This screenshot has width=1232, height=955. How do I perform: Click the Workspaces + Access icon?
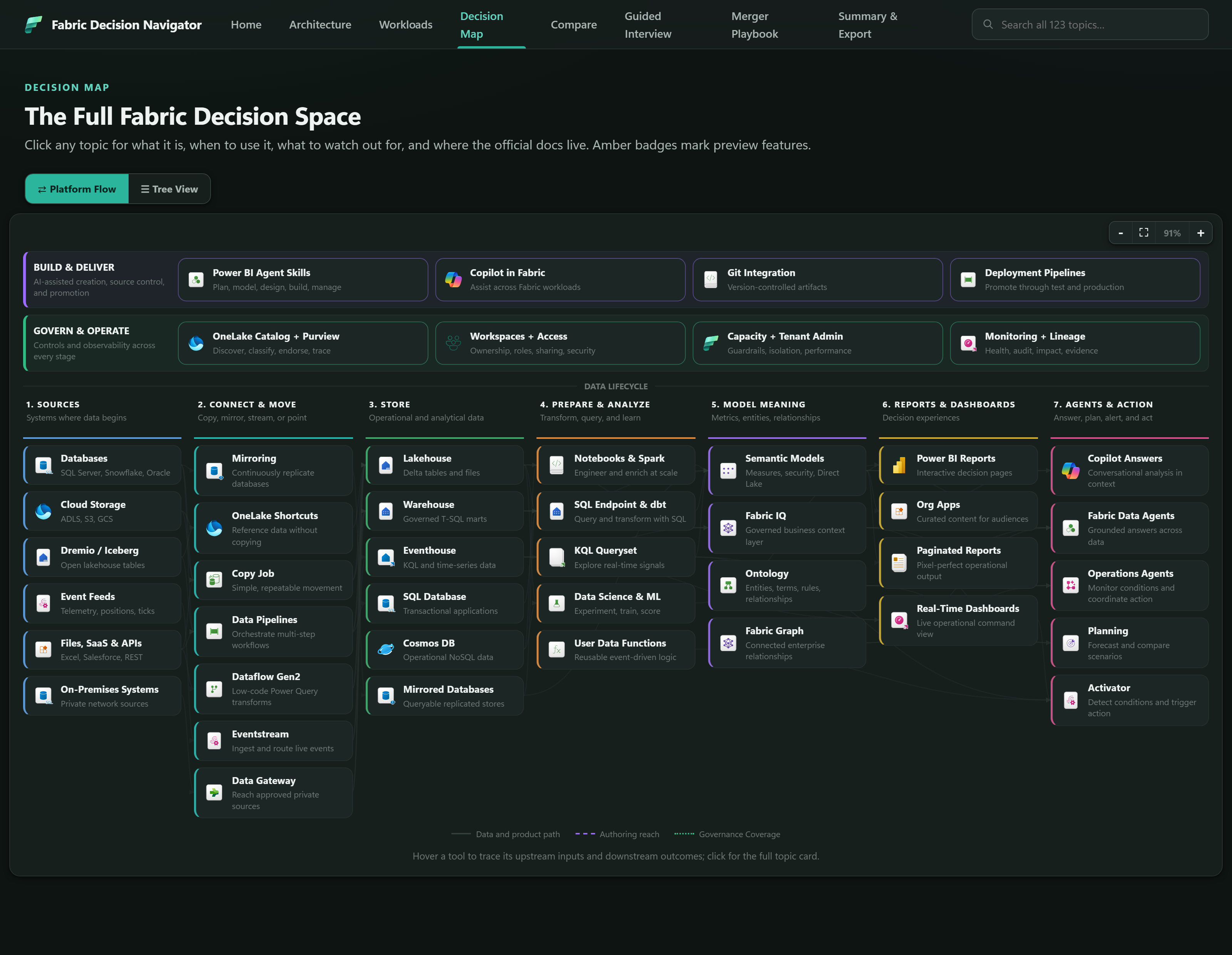454,343
